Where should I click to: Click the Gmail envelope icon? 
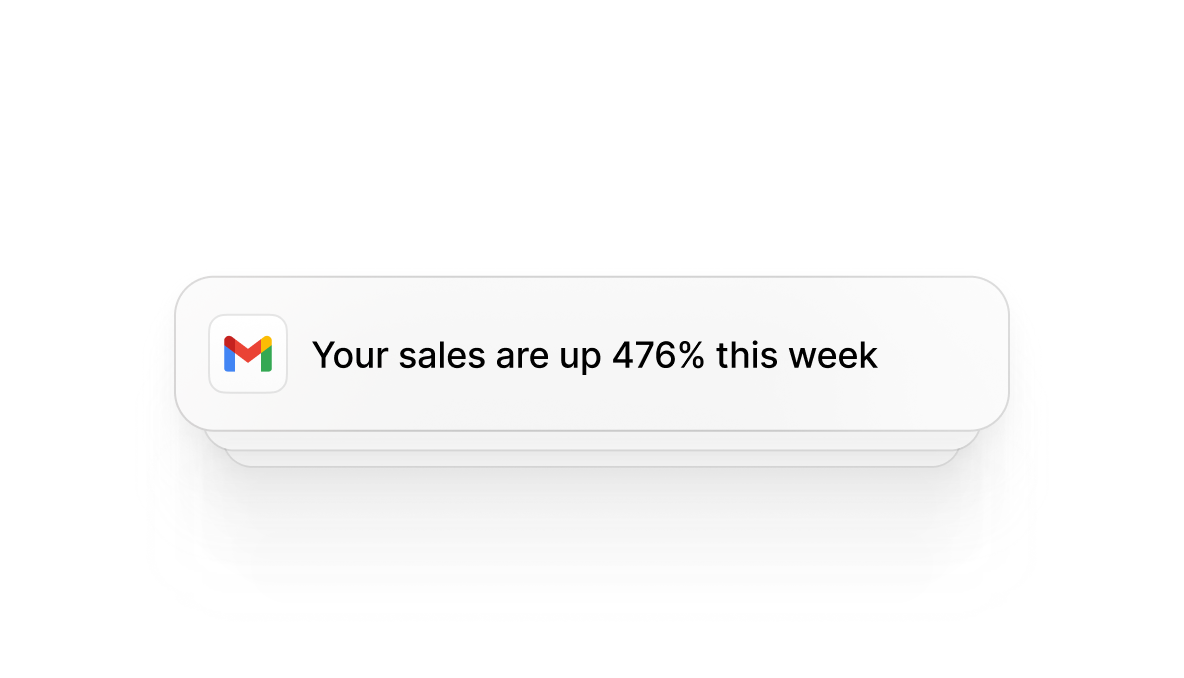[x=248, y=354]
